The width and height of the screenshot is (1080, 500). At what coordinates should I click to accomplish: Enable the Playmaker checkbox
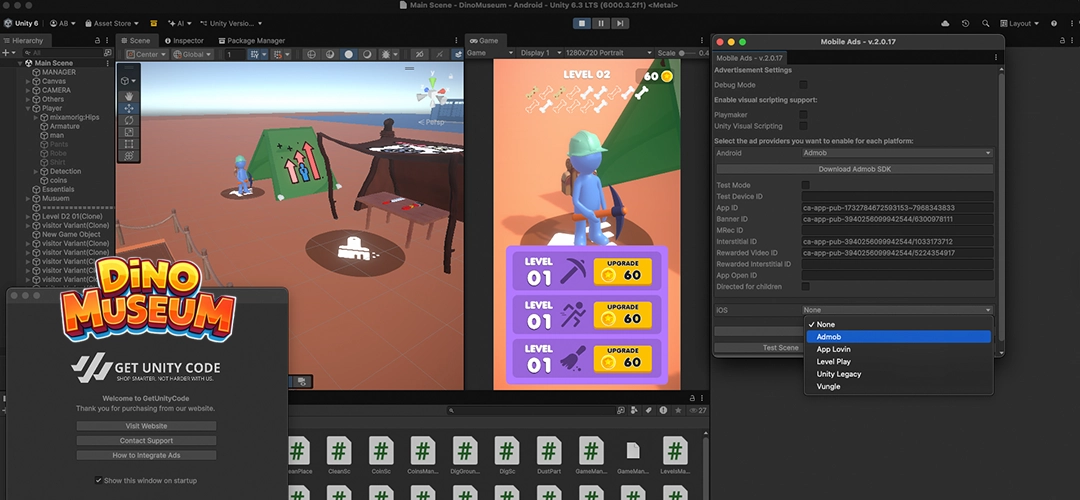pos(803,115)
